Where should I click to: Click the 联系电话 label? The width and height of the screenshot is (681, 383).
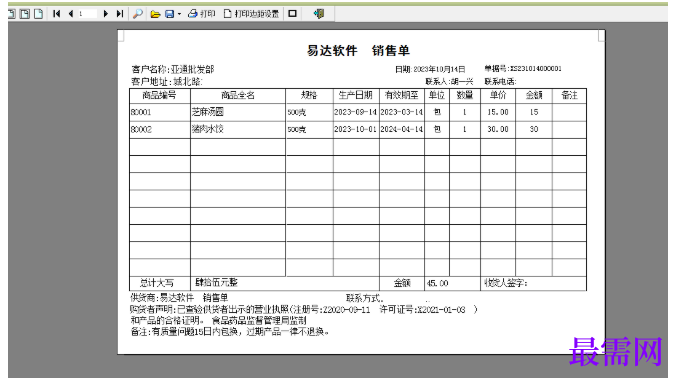500,81
